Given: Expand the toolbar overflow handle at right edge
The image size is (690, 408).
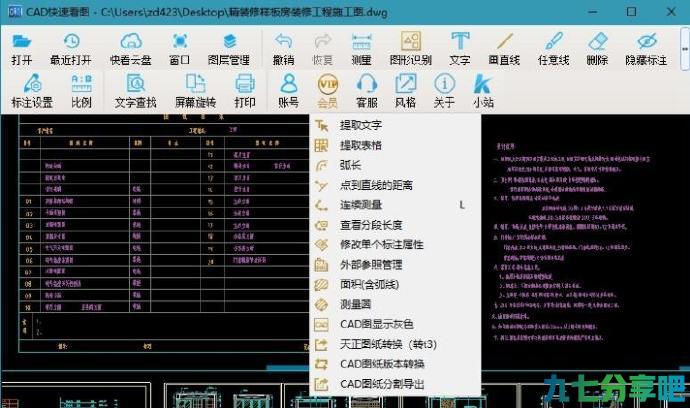Looking at the screenshot, I should [685, 48].
